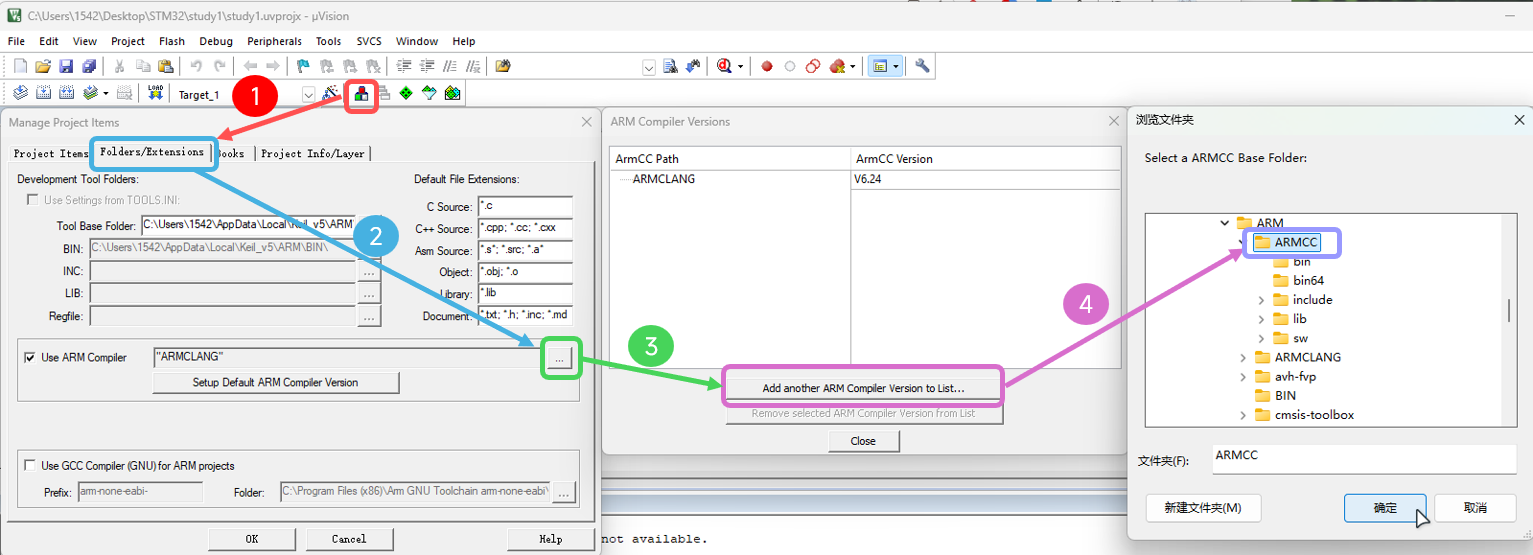The height and width of the screenshot is (555, 1533).
Task: Click Add another ARM Compiler Version to List
Action: tap(863, 388)
